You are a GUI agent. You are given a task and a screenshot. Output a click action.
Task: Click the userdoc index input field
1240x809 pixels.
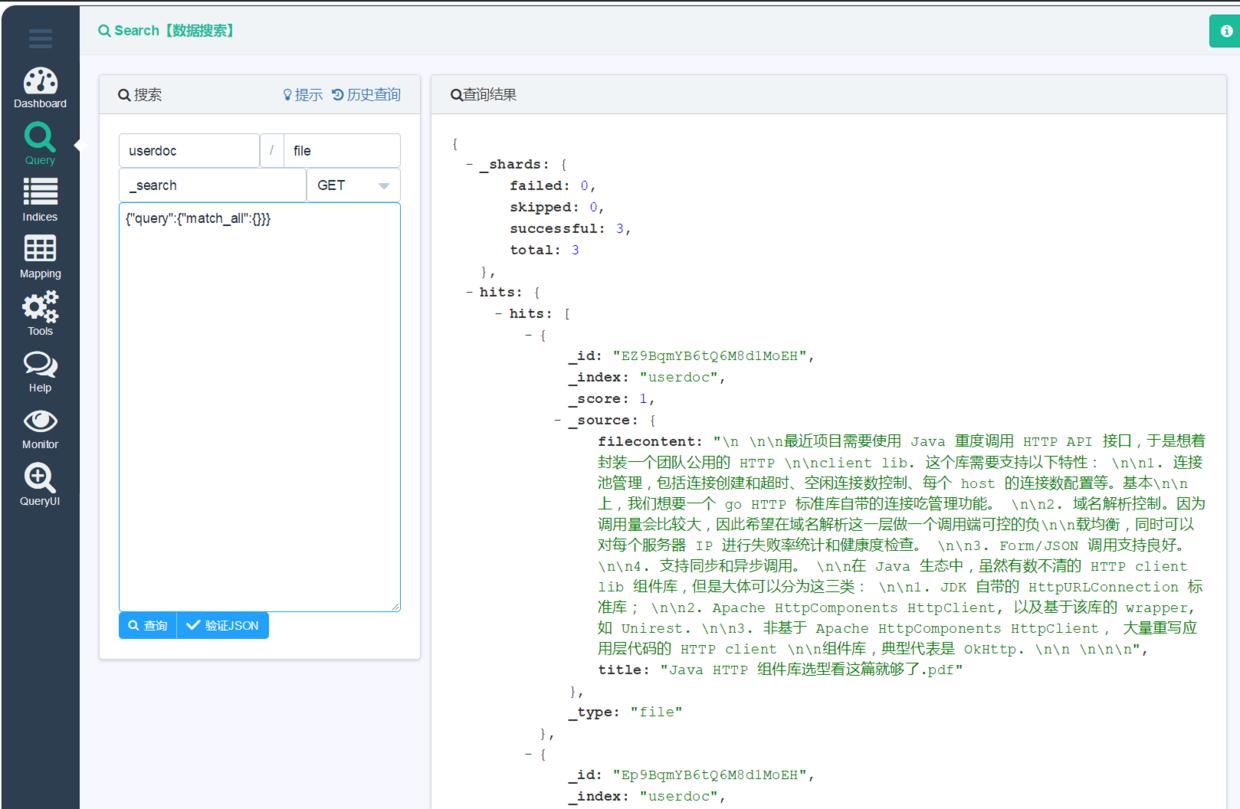[189, 151]
